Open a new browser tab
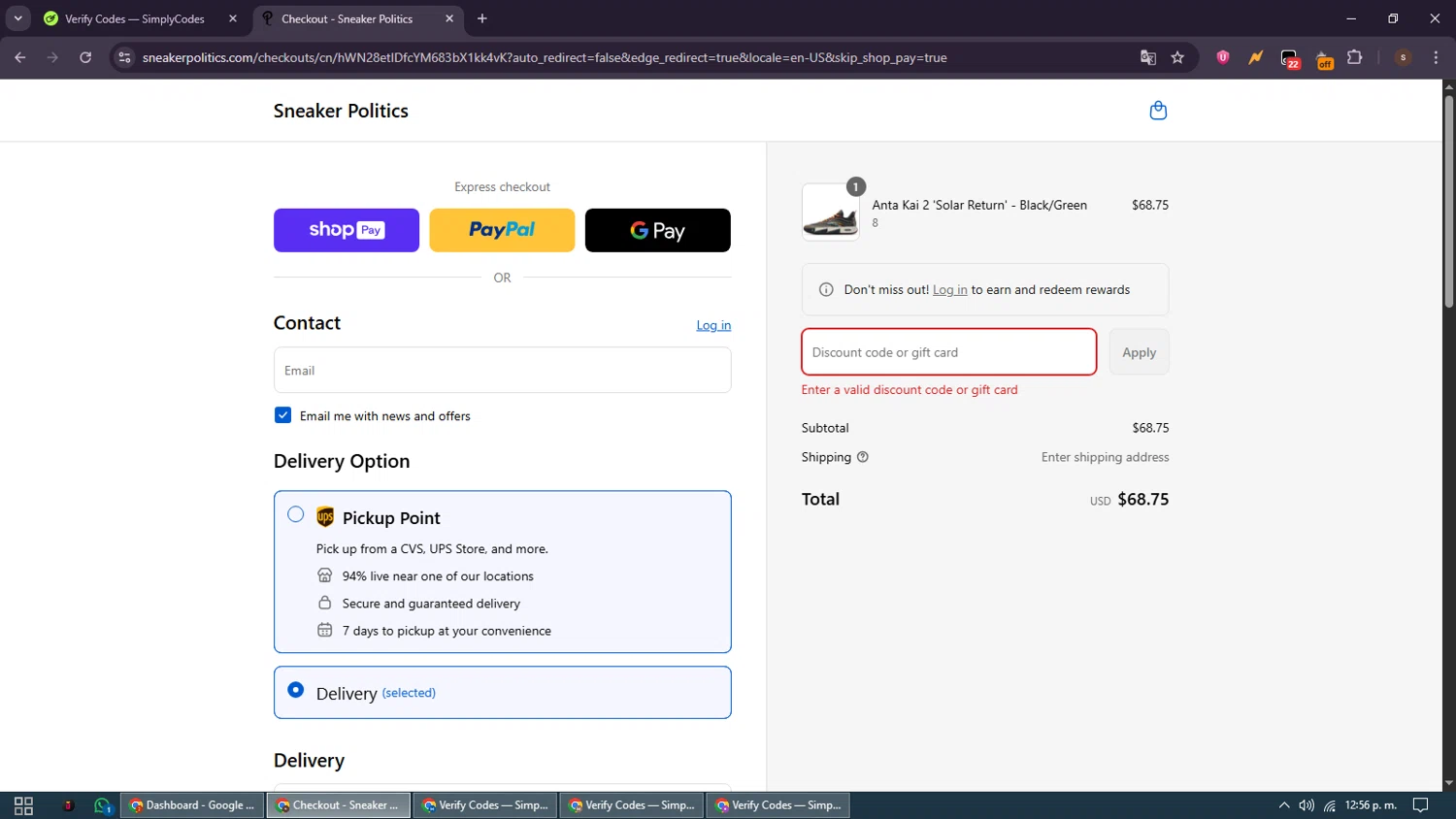The width and height of the screenshot is (1456, 819). point(482,18)
